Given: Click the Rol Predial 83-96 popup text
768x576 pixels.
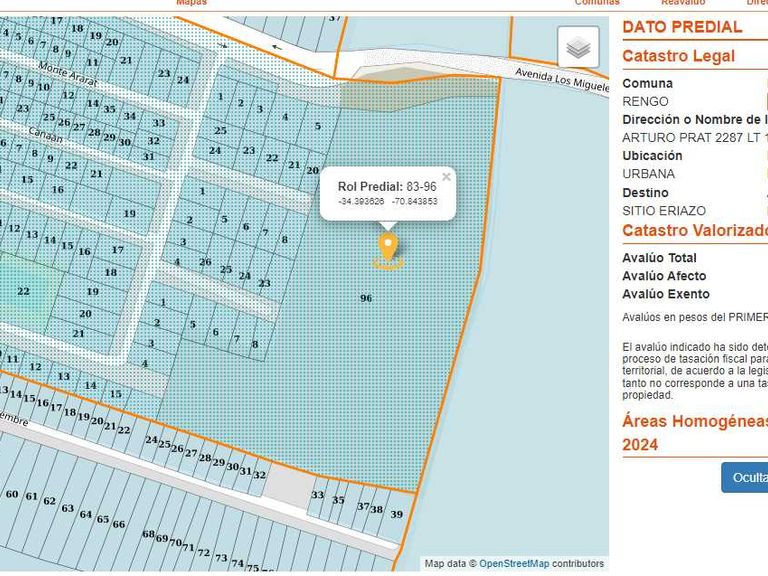Looking at the screenshot, I should [x=387, y=186].
